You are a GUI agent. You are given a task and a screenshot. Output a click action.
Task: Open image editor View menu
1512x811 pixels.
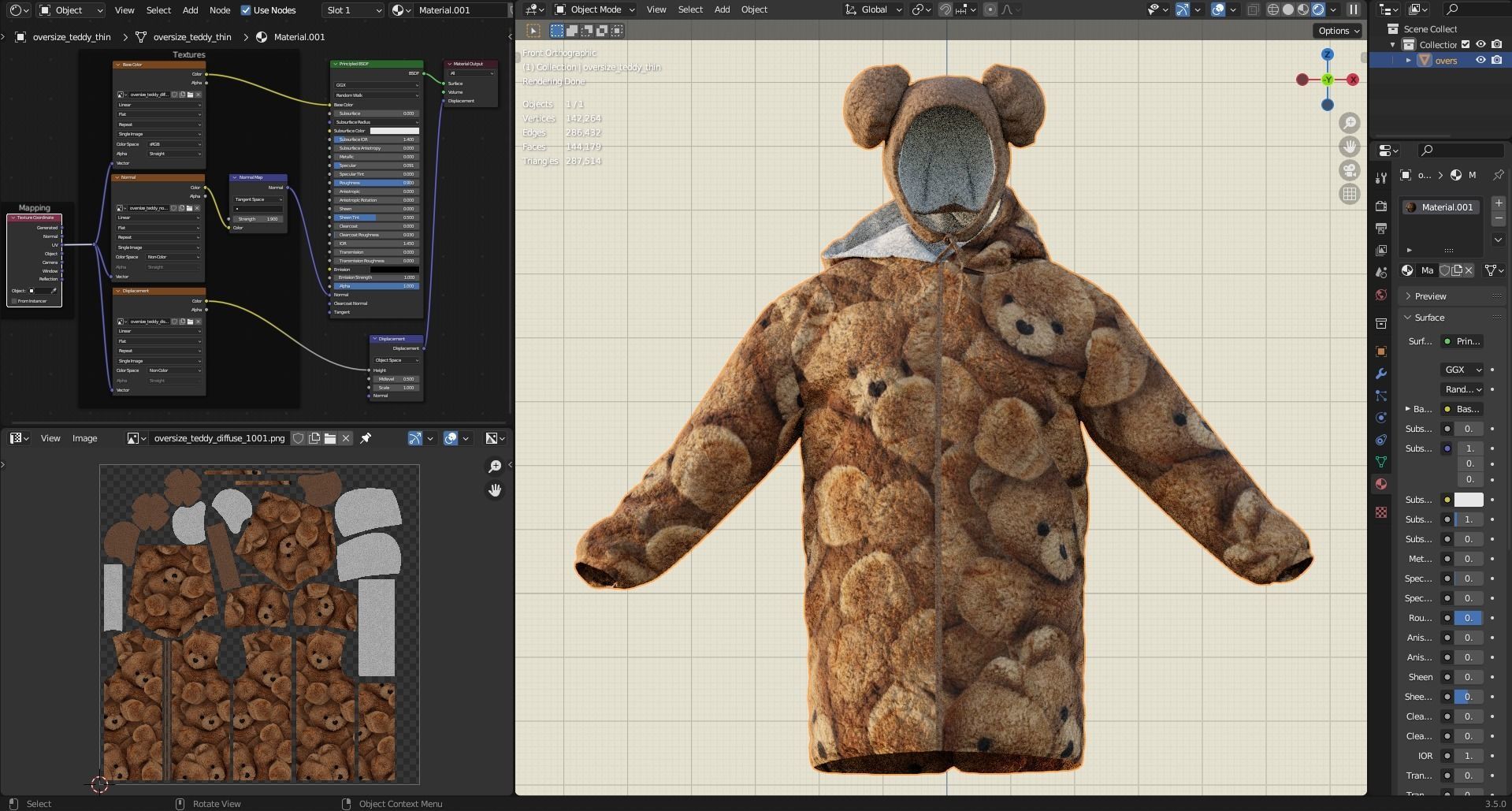coord(50,438)
